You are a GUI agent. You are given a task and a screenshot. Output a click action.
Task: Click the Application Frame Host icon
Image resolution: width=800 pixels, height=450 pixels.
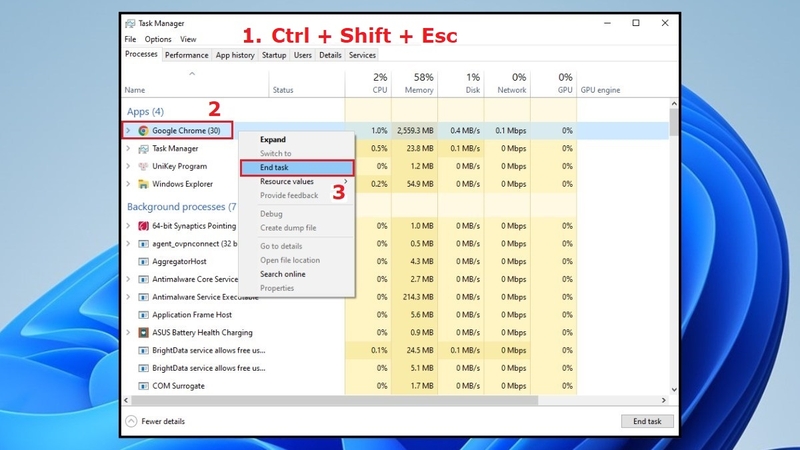(x=143, y=315)
